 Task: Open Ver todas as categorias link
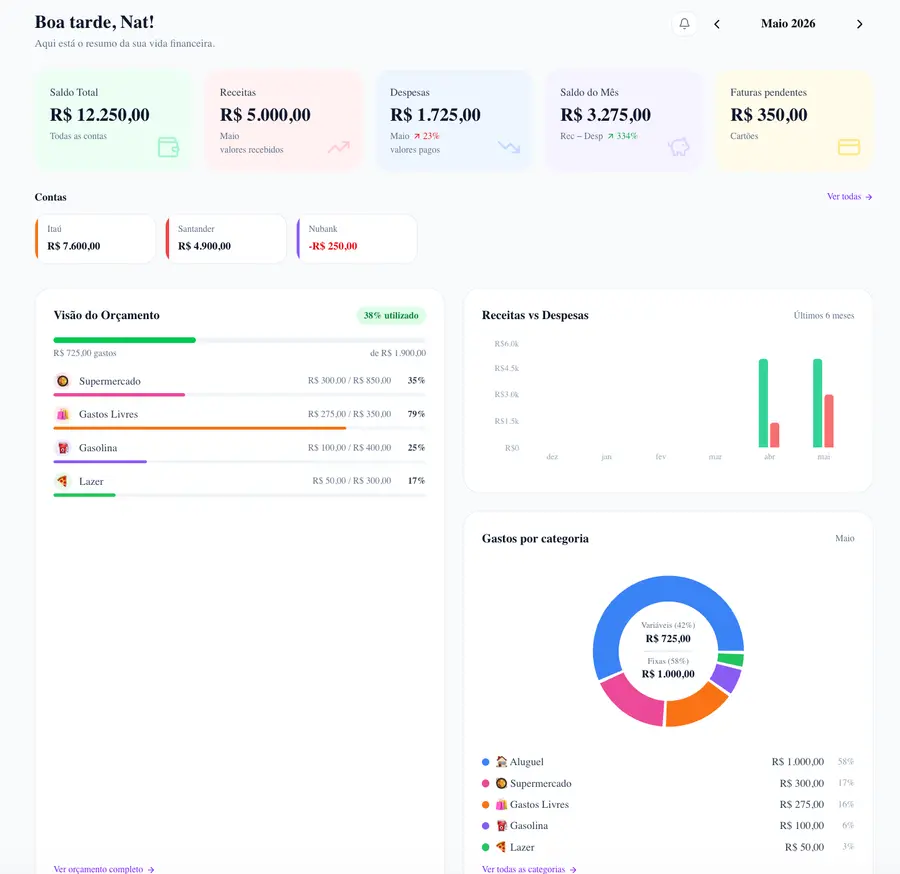point(529,869)
